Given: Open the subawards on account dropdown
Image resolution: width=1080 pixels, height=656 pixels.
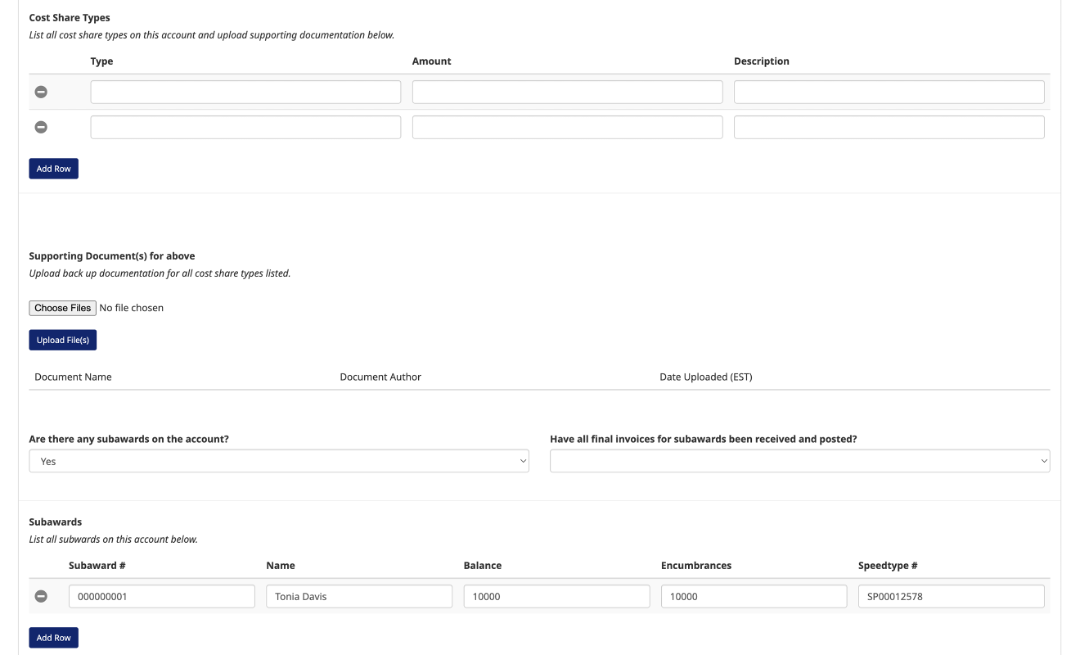Looking at the screenshot, I should [x=278, y=461].
